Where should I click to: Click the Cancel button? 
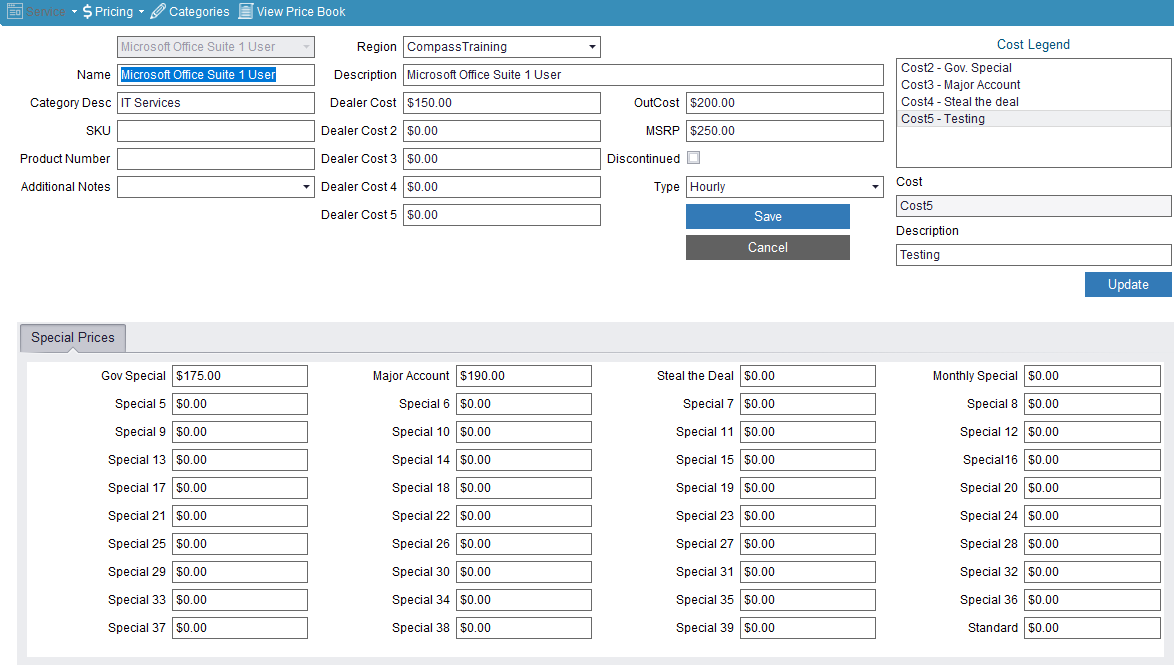767,248
